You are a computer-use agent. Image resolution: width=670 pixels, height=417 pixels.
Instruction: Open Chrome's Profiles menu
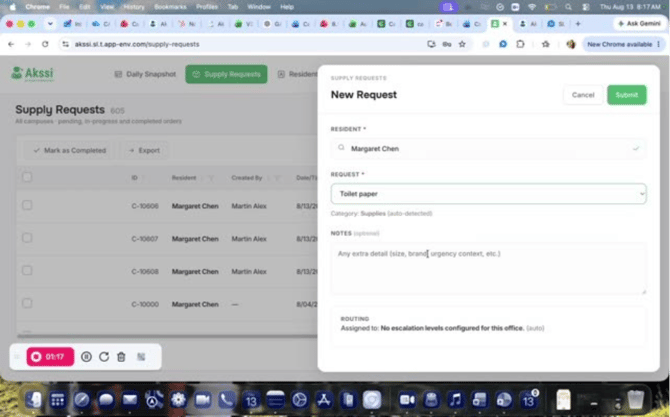207,7
